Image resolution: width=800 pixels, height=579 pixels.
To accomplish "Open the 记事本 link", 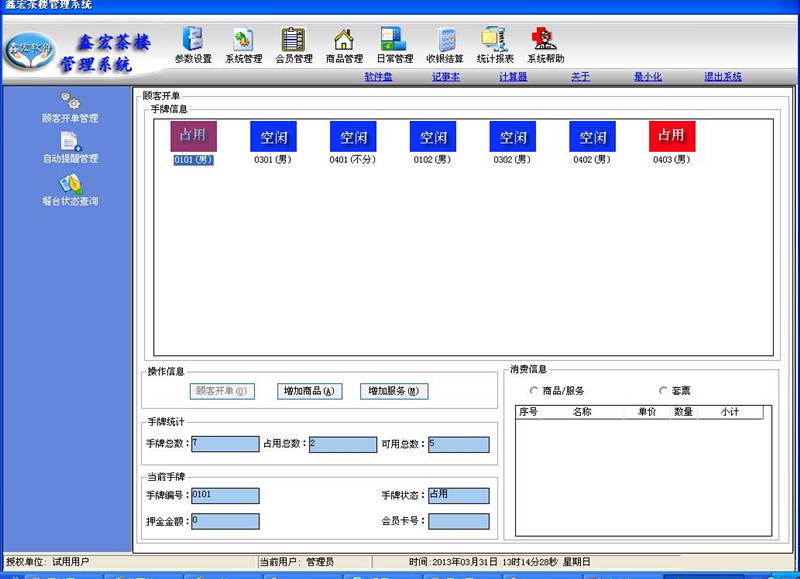I will (445, 77).
